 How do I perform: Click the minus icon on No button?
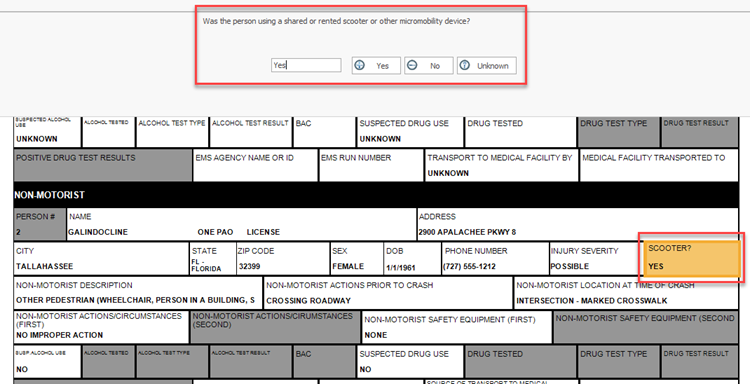(412, 66)
